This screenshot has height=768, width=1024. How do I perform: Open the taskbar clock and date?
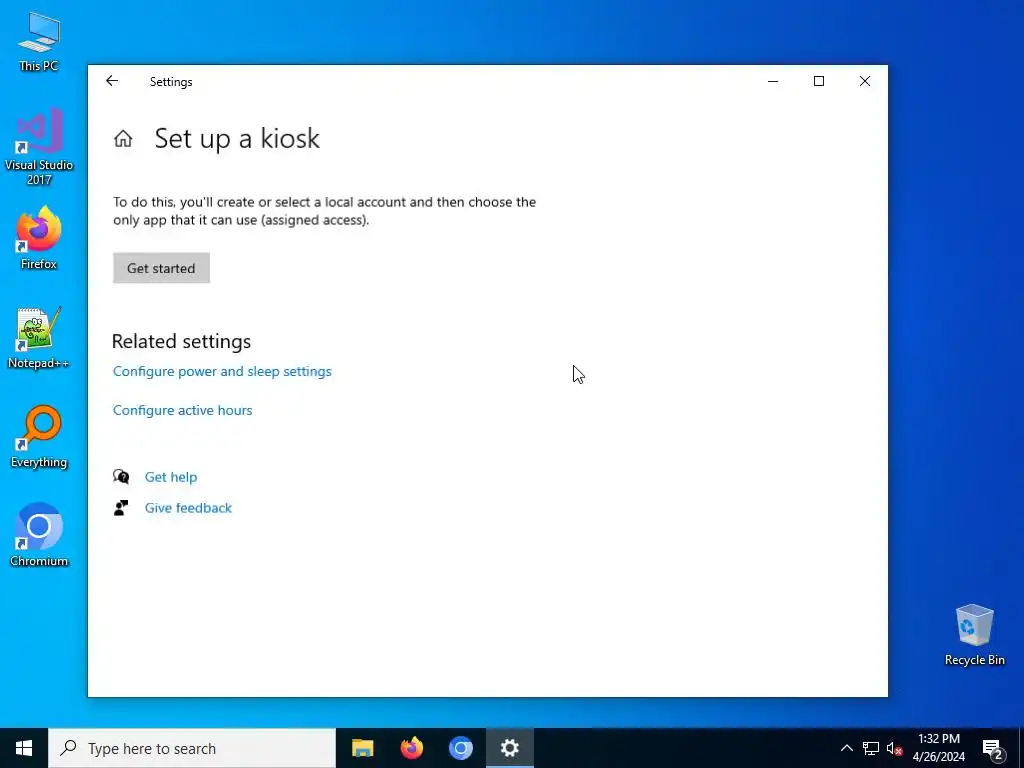click(938, 748)
